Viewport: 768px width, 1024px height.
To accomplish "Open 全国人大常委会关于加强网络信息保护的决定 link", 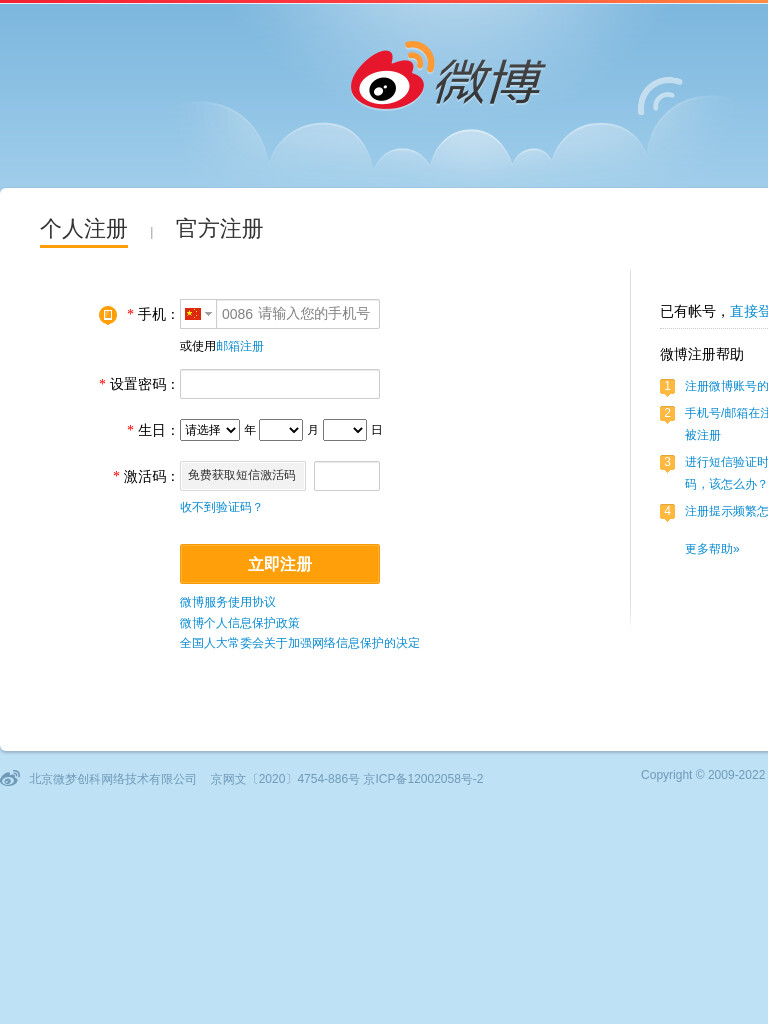I will (x=300, y=643).
